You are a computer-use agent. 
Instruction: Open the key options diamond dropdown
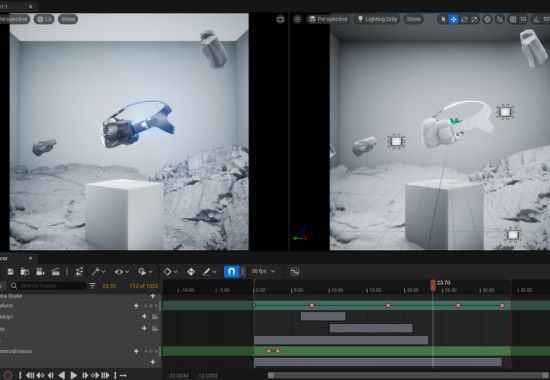click(x=170, y=272)
